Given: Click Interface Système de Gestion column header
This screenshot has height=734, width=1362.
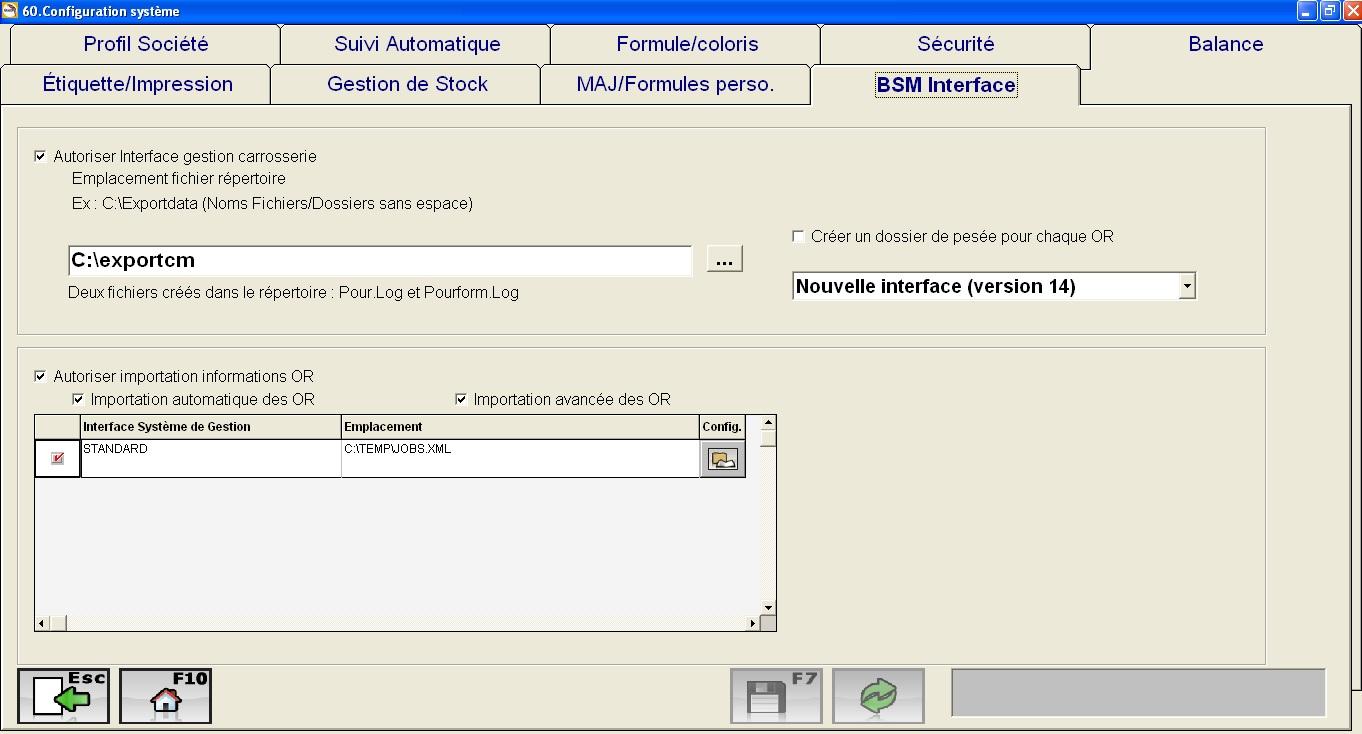Looking at the screenshot, I should (211, 427).
